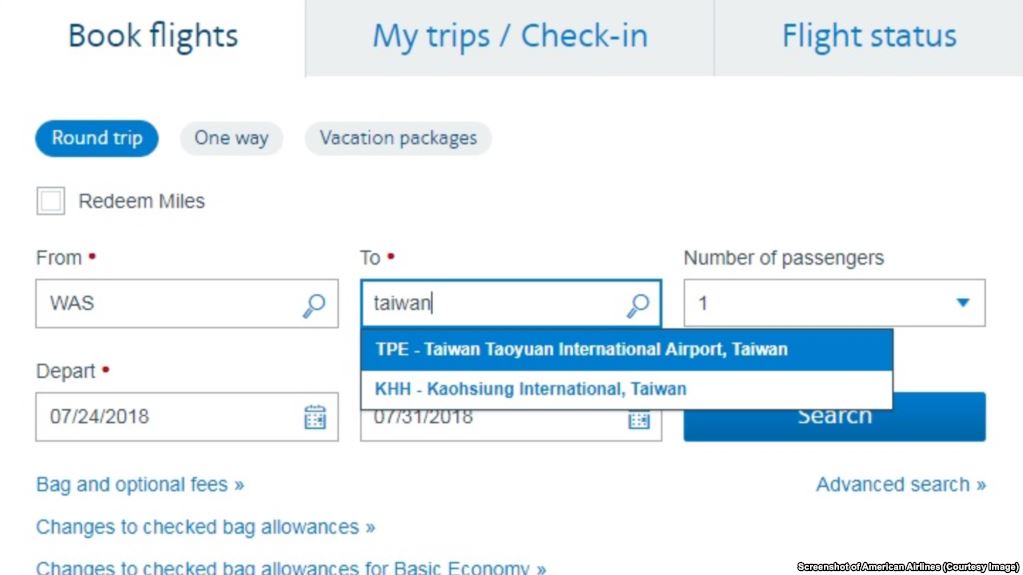Screen dimensions: 1023x575
Task: Enable the Redeem Miles checkbox
Action: click(51, 201)
